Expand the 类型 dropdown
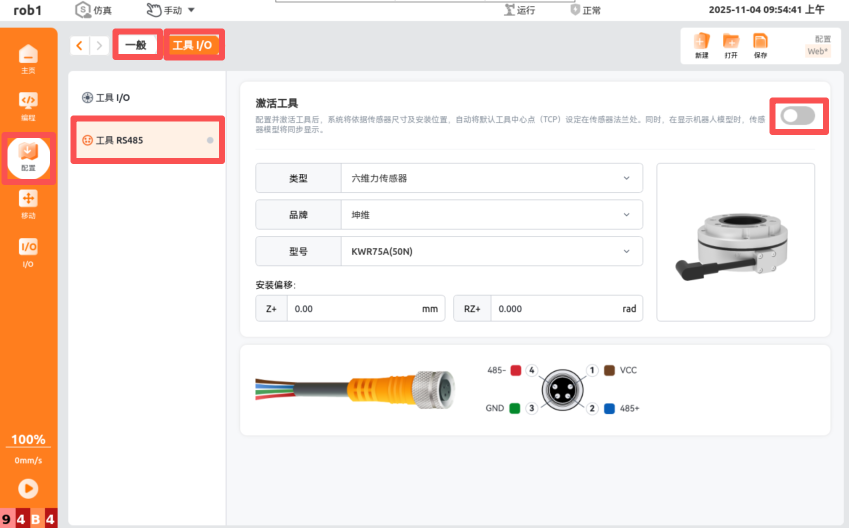The height and width of the screenshot is (528, 849). tap(491, 178)
